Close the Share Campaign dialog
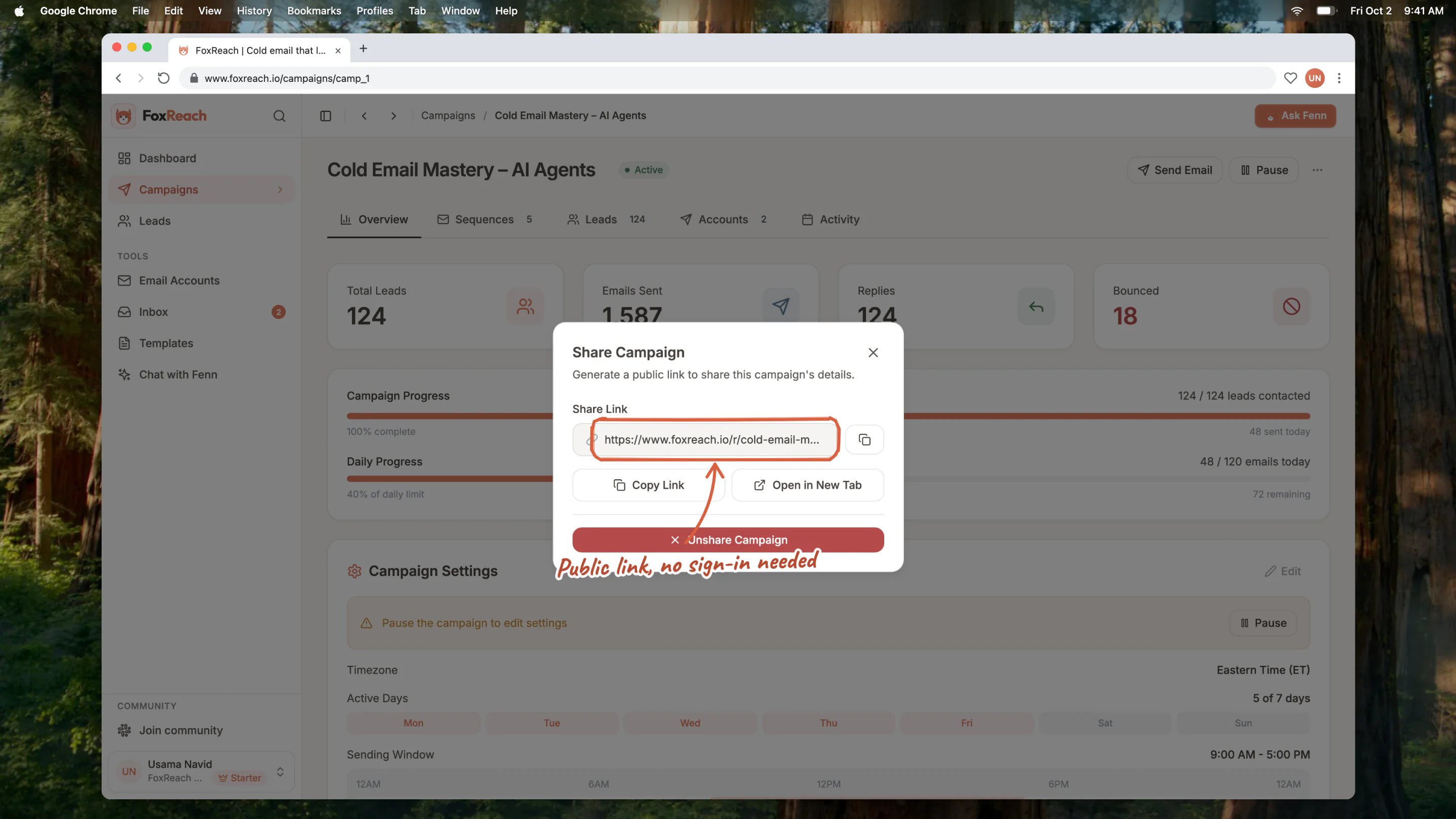Image resolution: width=1456 pixels, height=819 pixels. (x=873, y=353)
